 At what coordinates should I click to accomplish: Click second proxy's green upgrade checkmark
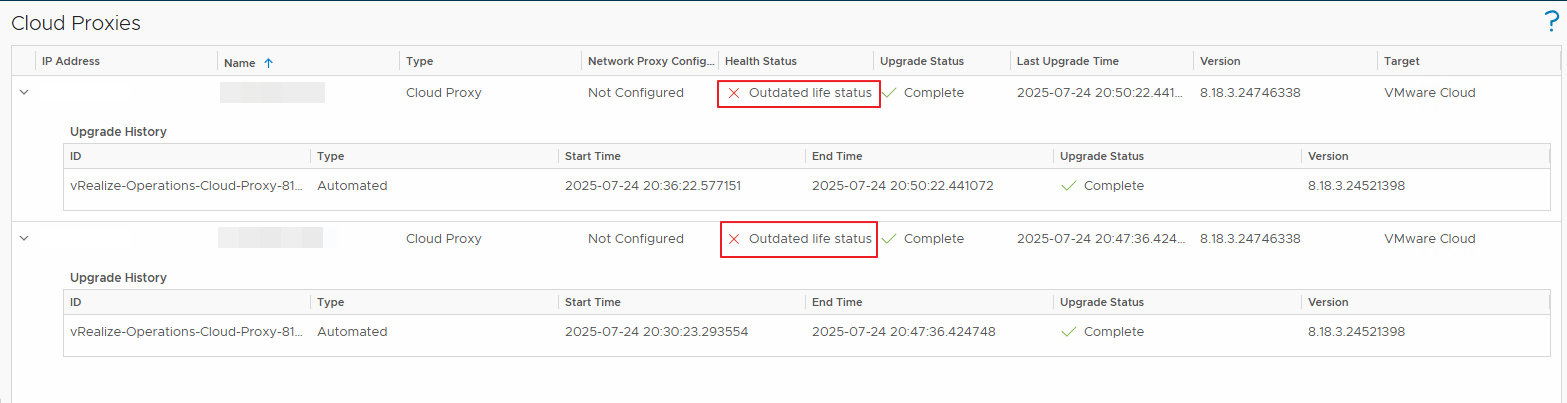coord(889,239)
